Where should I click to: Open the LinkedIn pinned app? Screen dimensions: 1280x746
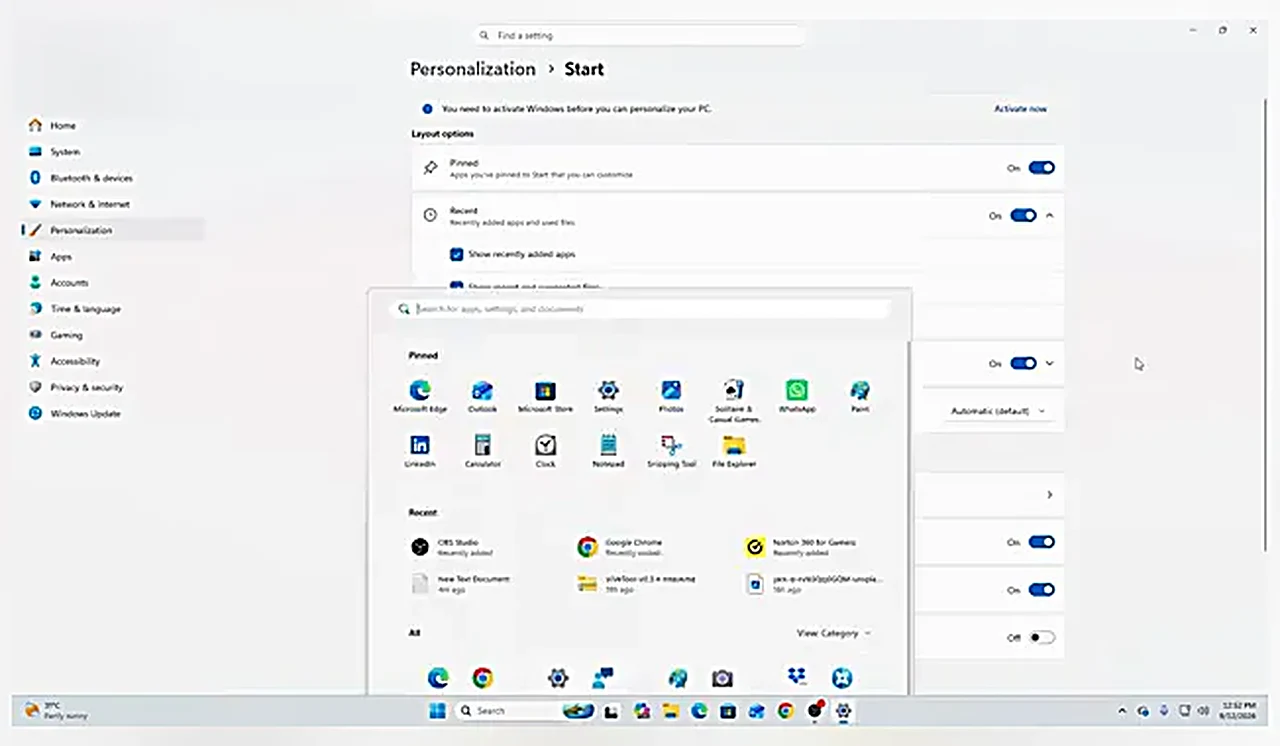(420, 450)
